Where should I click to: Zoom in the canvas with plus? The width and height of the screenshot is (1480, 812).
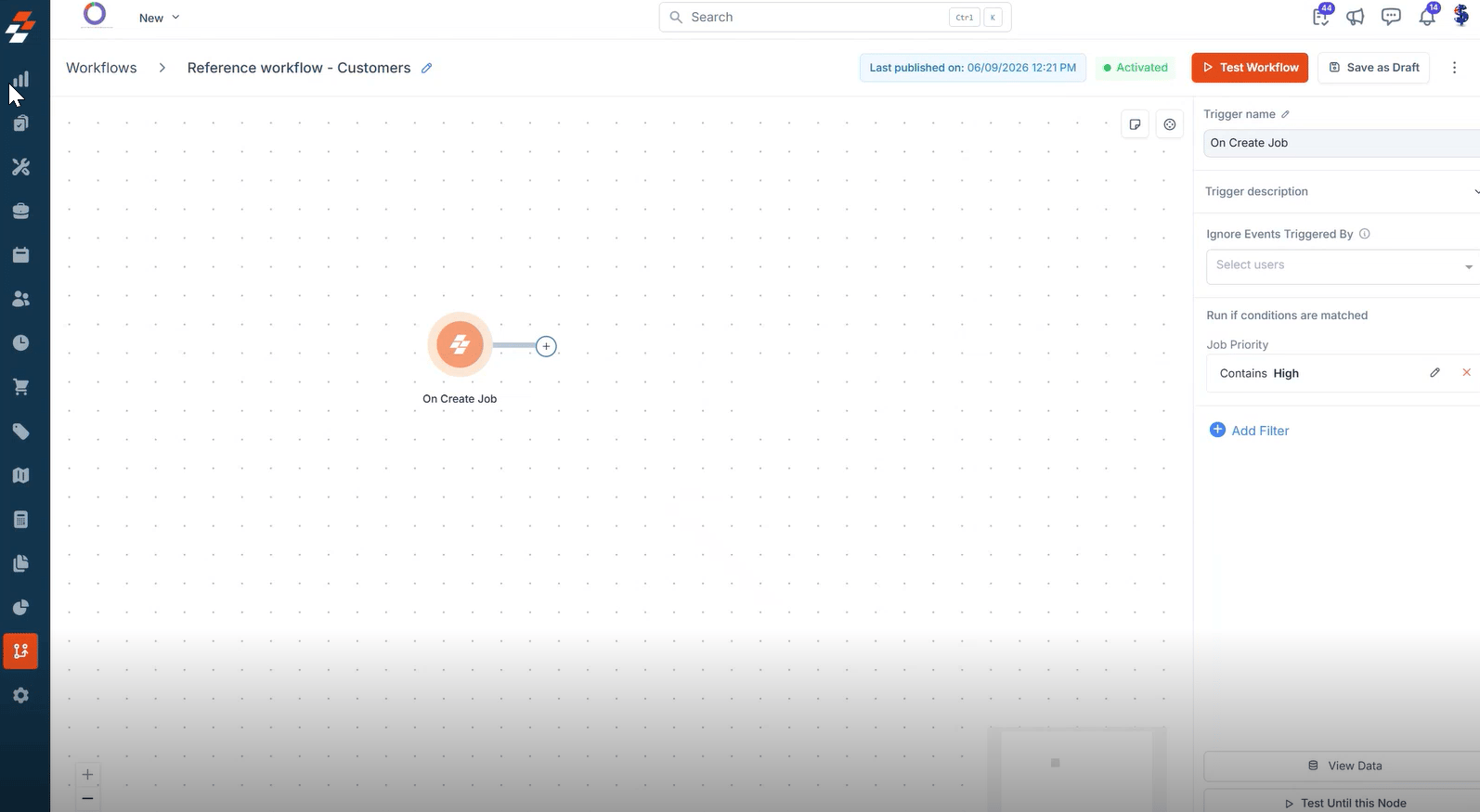pyautogui.click(x=87, y=775)
